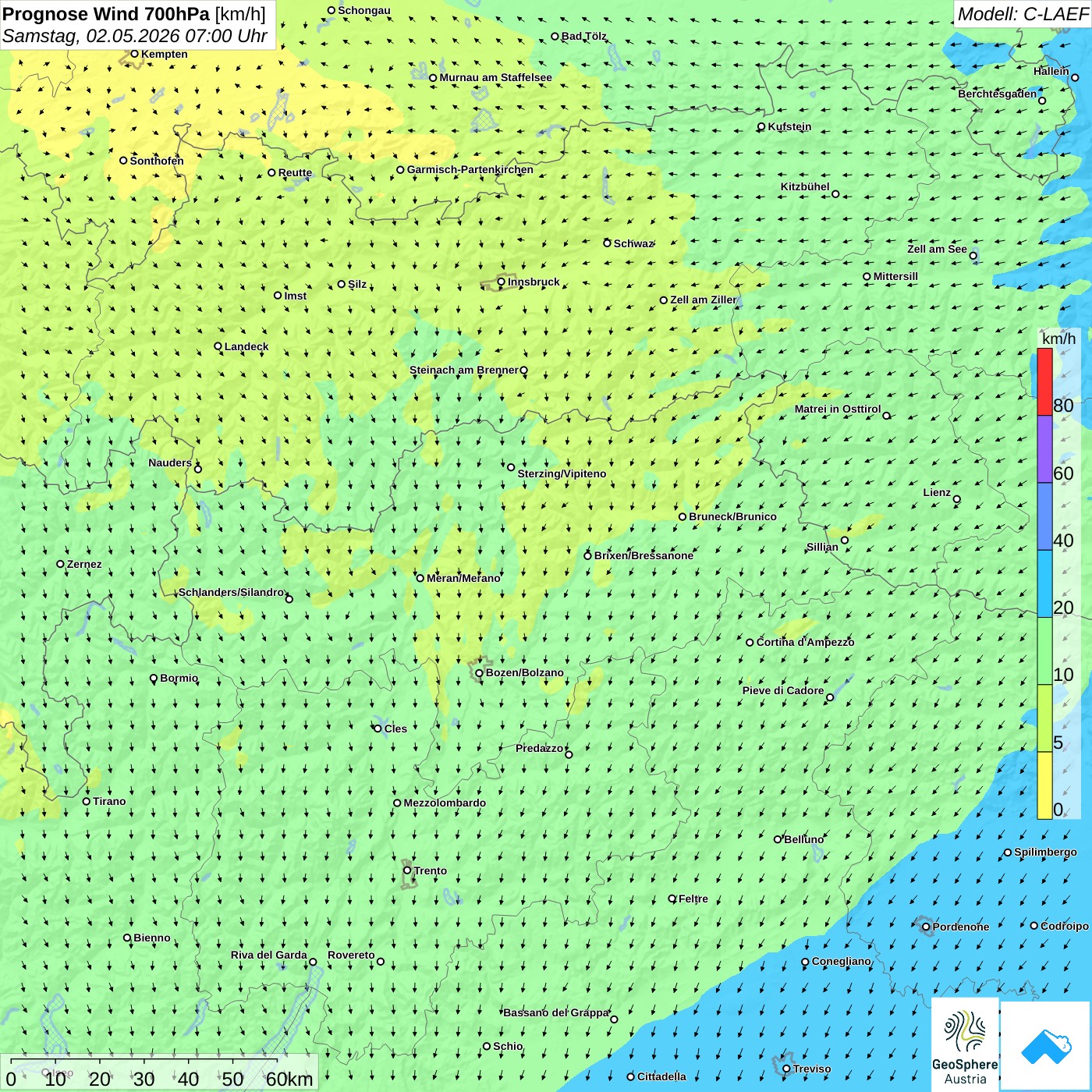Click the Innsbruck city marker

tap(502, 282)
